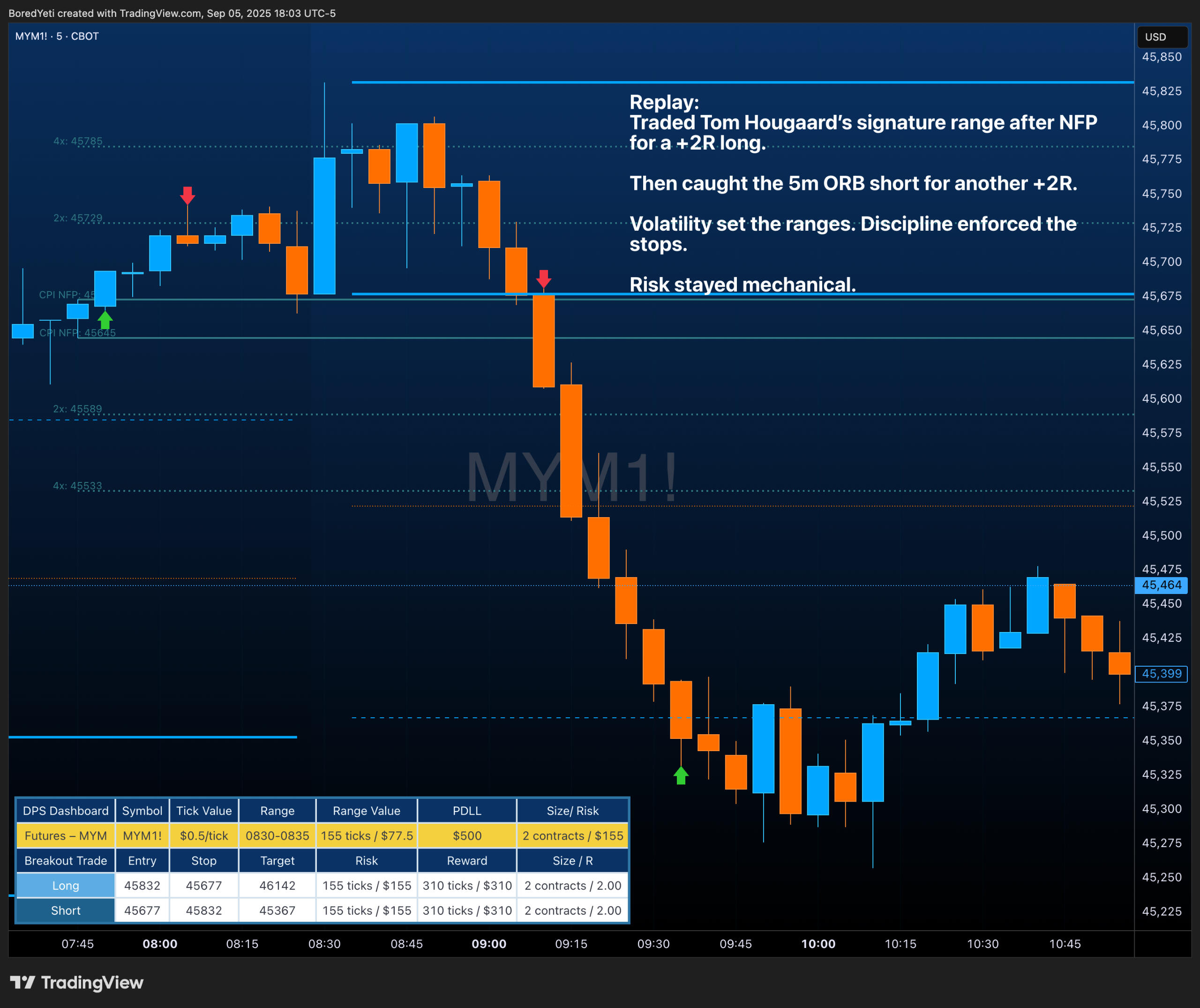Click the red sell arrow near the 09:10 candle

pos(543,279)
